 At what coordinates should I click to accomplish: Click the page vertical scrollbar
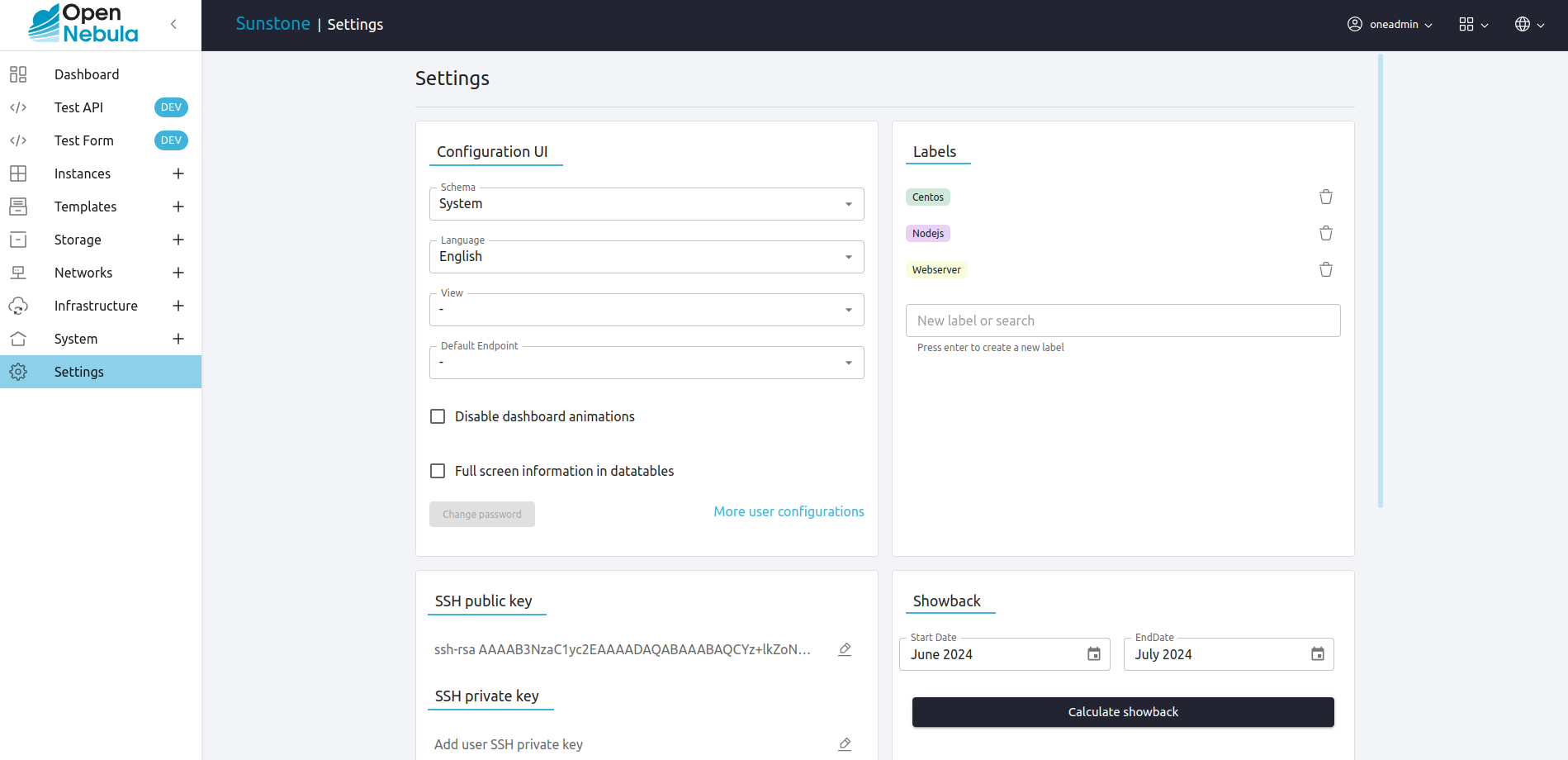click(x=1381, y=281)
